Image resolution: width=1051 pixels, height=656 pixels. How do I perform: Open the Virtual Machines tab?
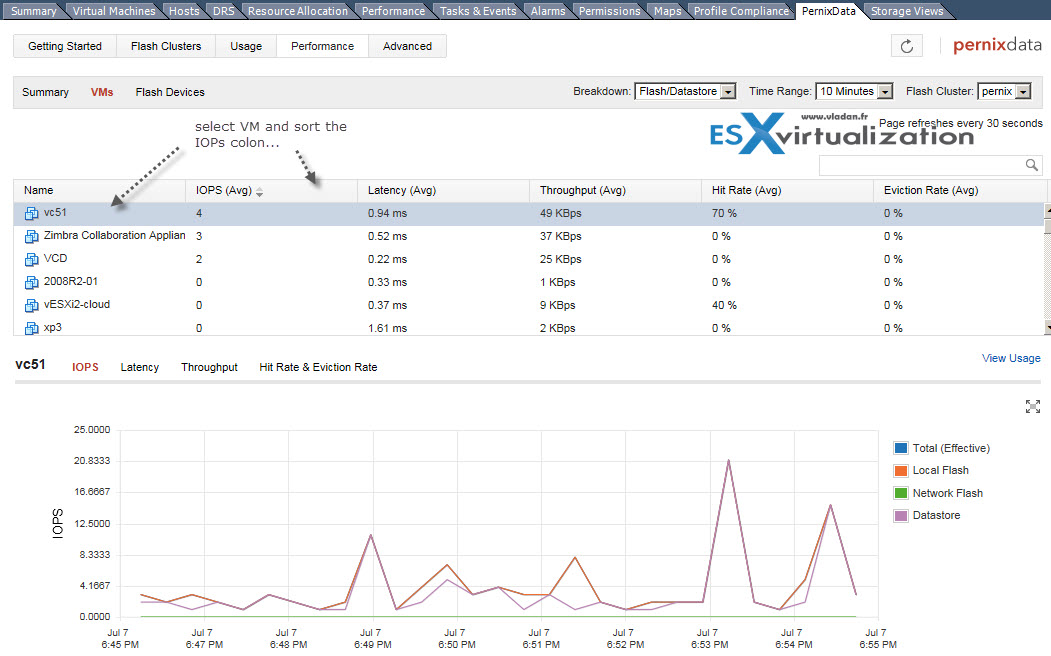pos(114,11)
